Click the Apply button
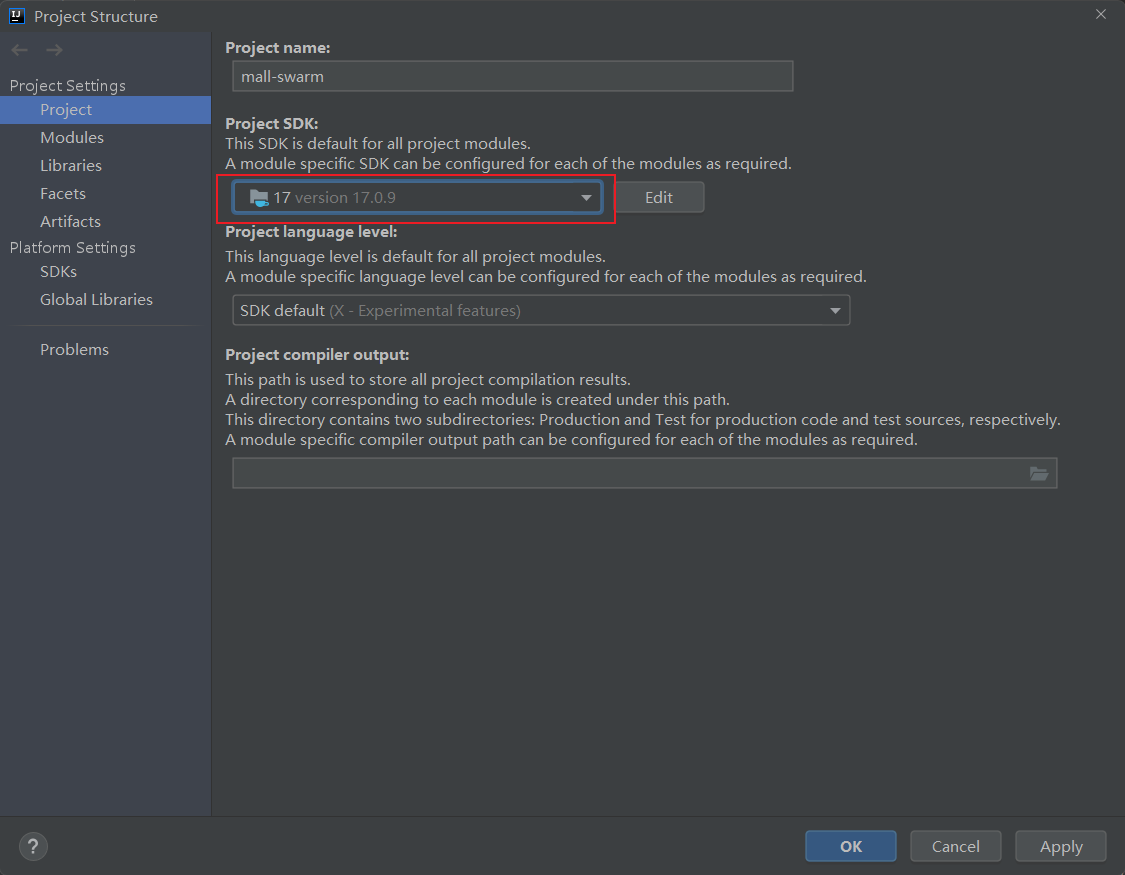Screen dimensions: 1125x875 1061,847
